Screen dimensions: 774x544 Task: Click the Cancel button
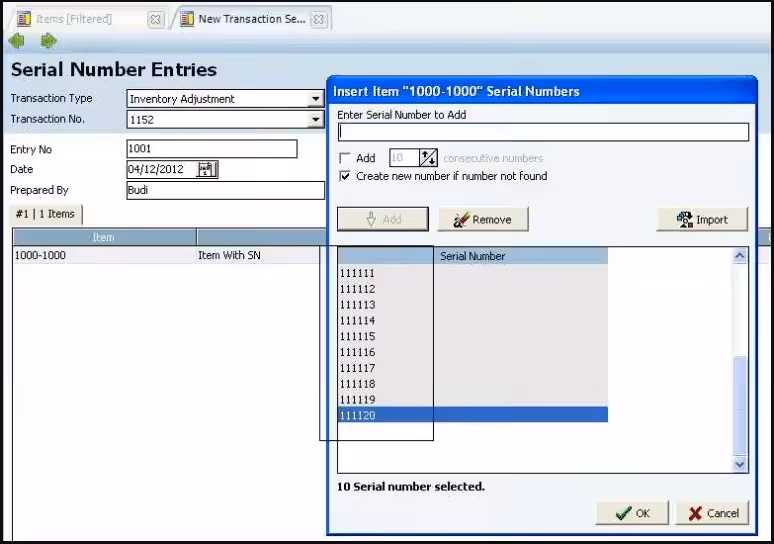coord(712,513)
